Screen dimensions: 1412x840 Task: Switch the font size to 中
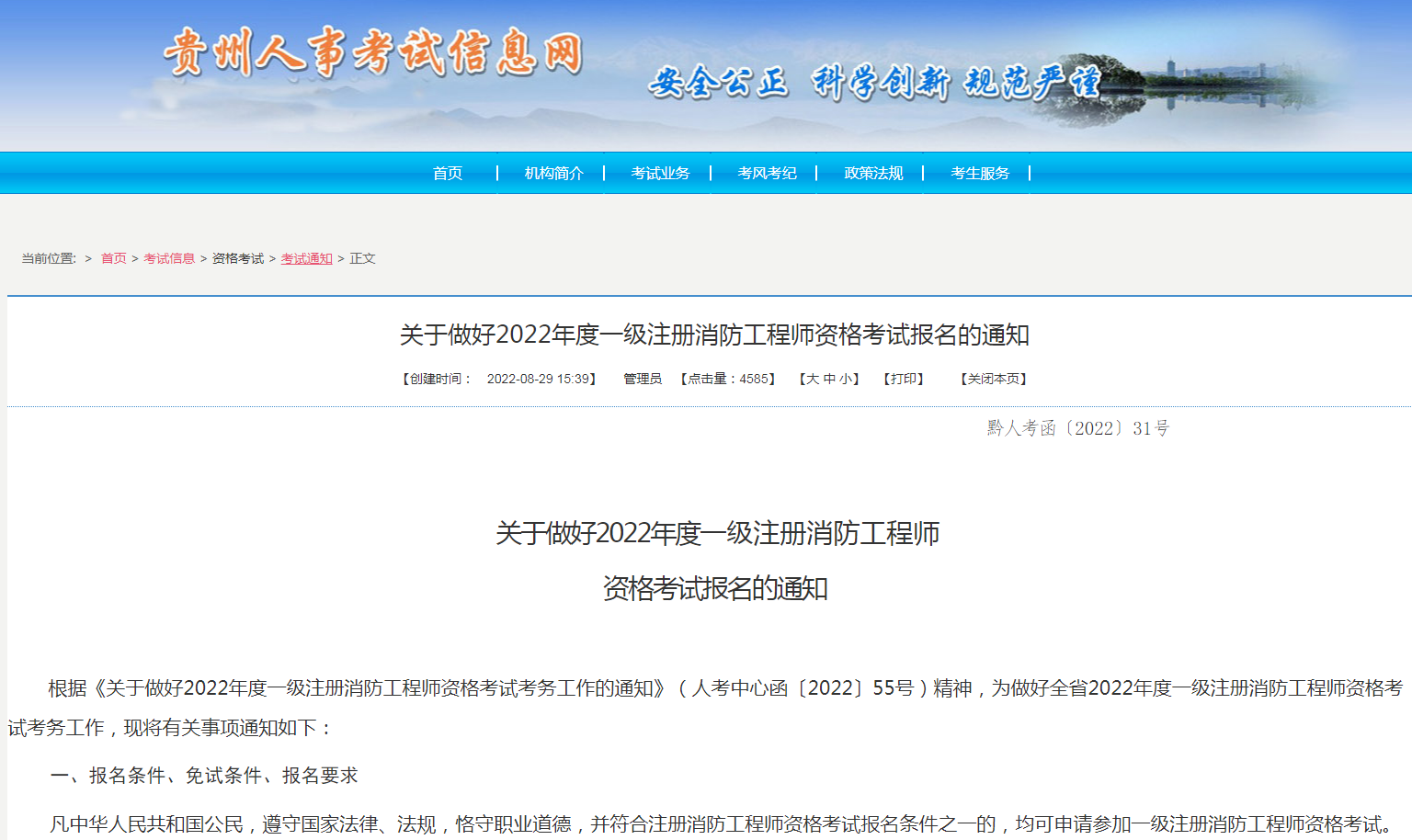(x=829, y=379)
